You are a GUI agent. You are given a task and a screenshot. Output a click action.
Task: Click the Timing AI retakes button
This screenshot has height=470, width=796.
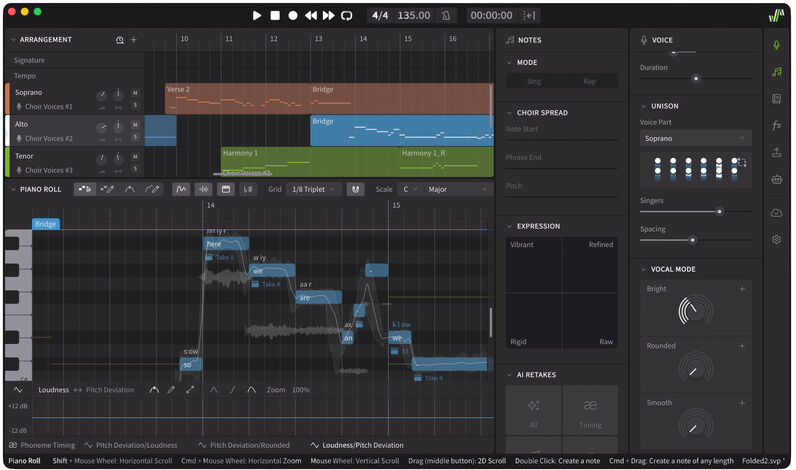coord(590,409)
